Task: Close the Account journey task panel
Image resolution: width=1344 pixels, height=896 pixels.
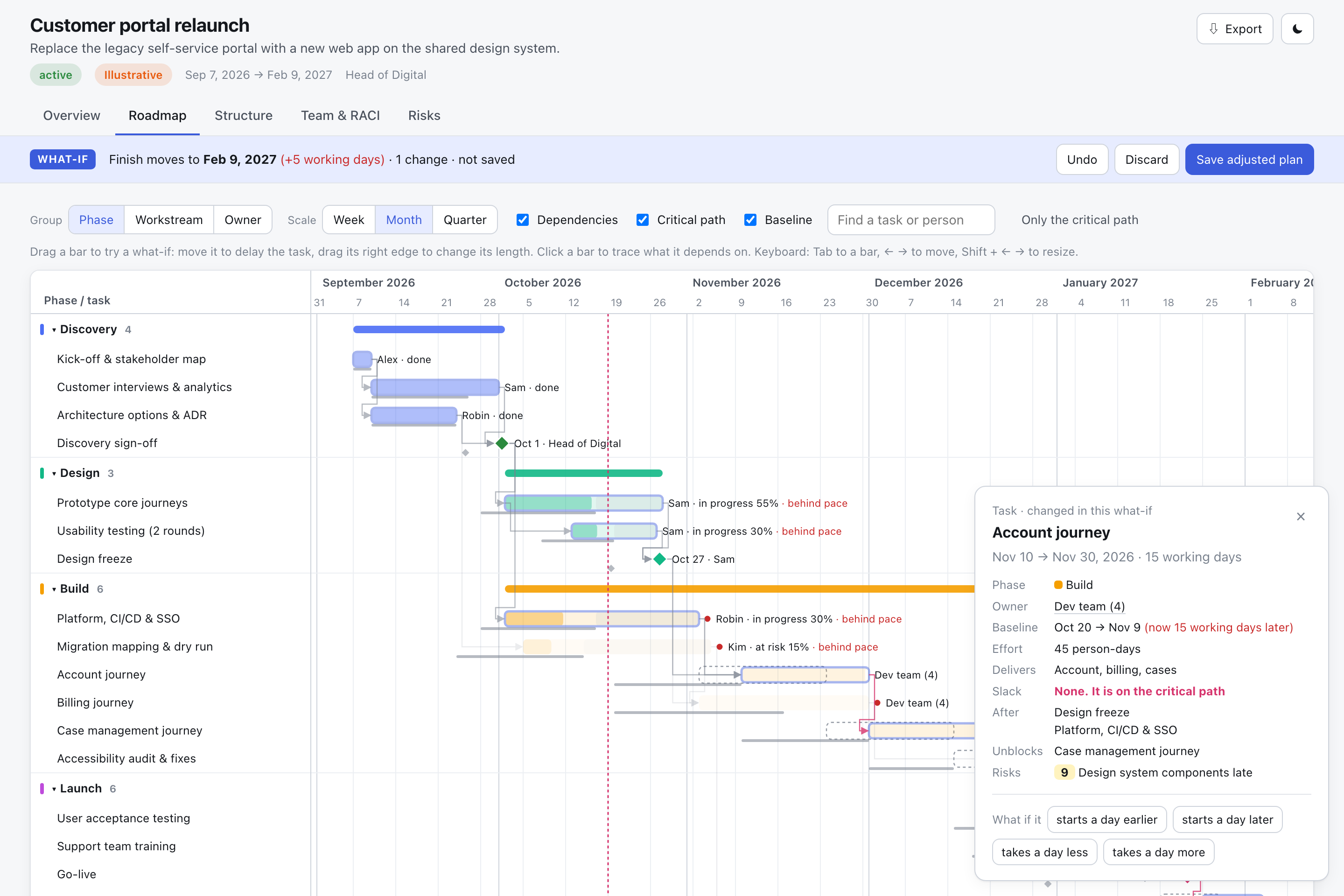Action: (1301, 517)
